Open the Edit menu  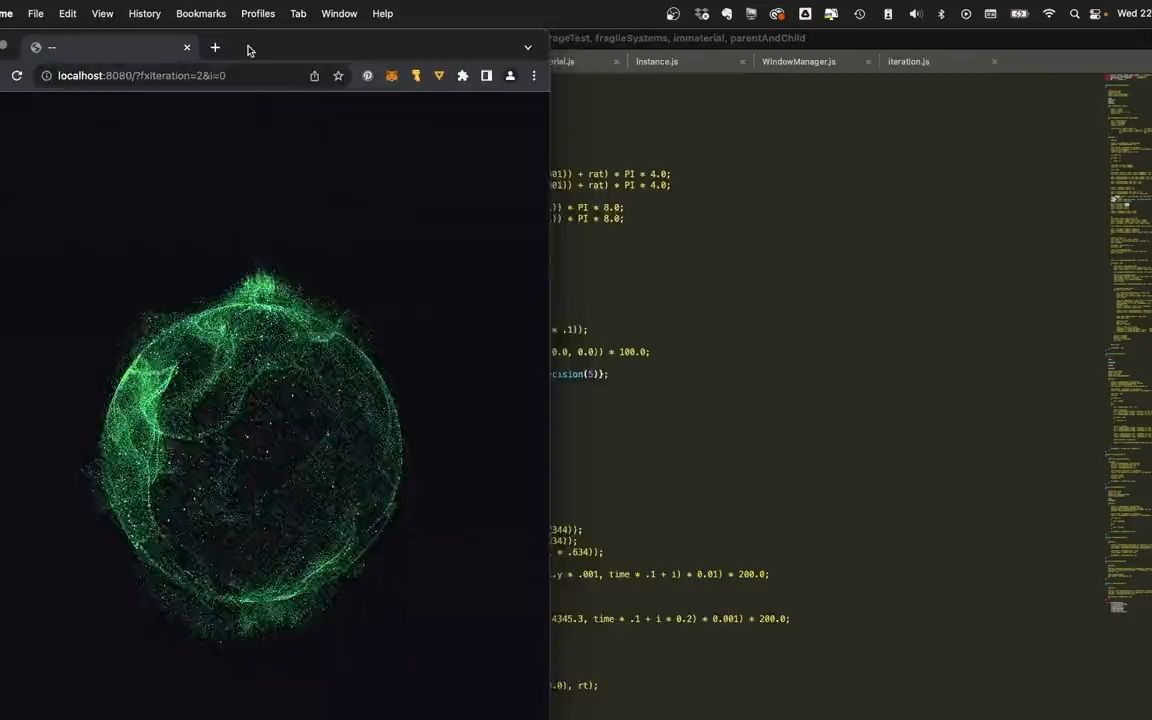coord(68,13)
